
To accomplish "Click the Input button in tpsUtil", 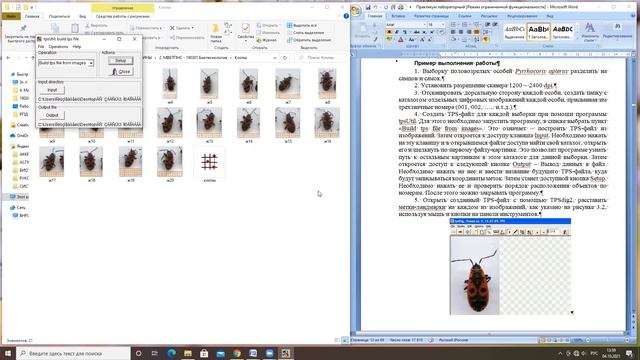I will pyautogui.click(x=52, y=90).
